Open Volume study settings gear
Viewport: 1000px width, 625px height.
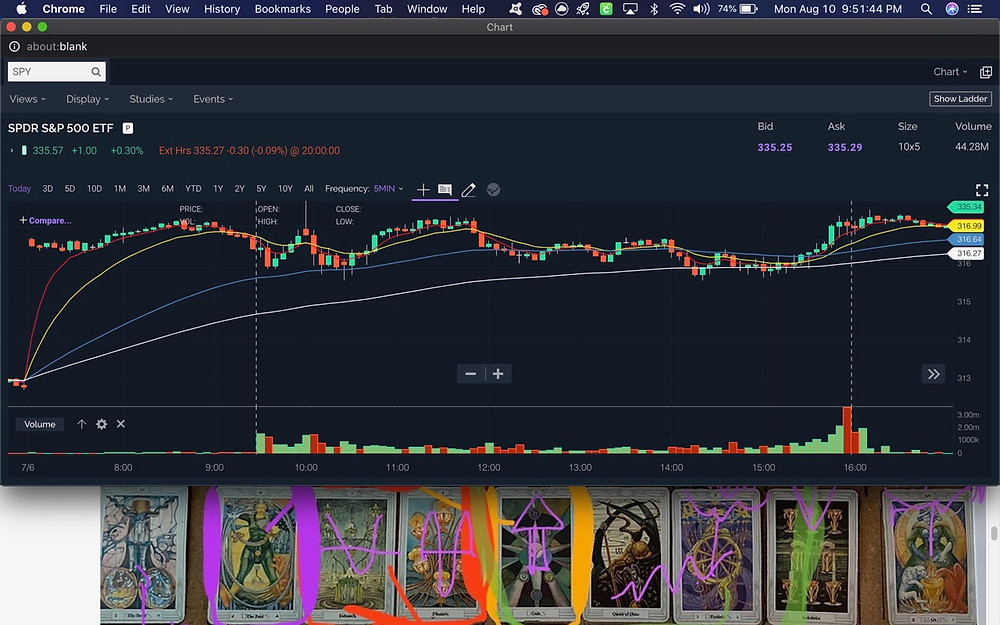coord(101,424)
